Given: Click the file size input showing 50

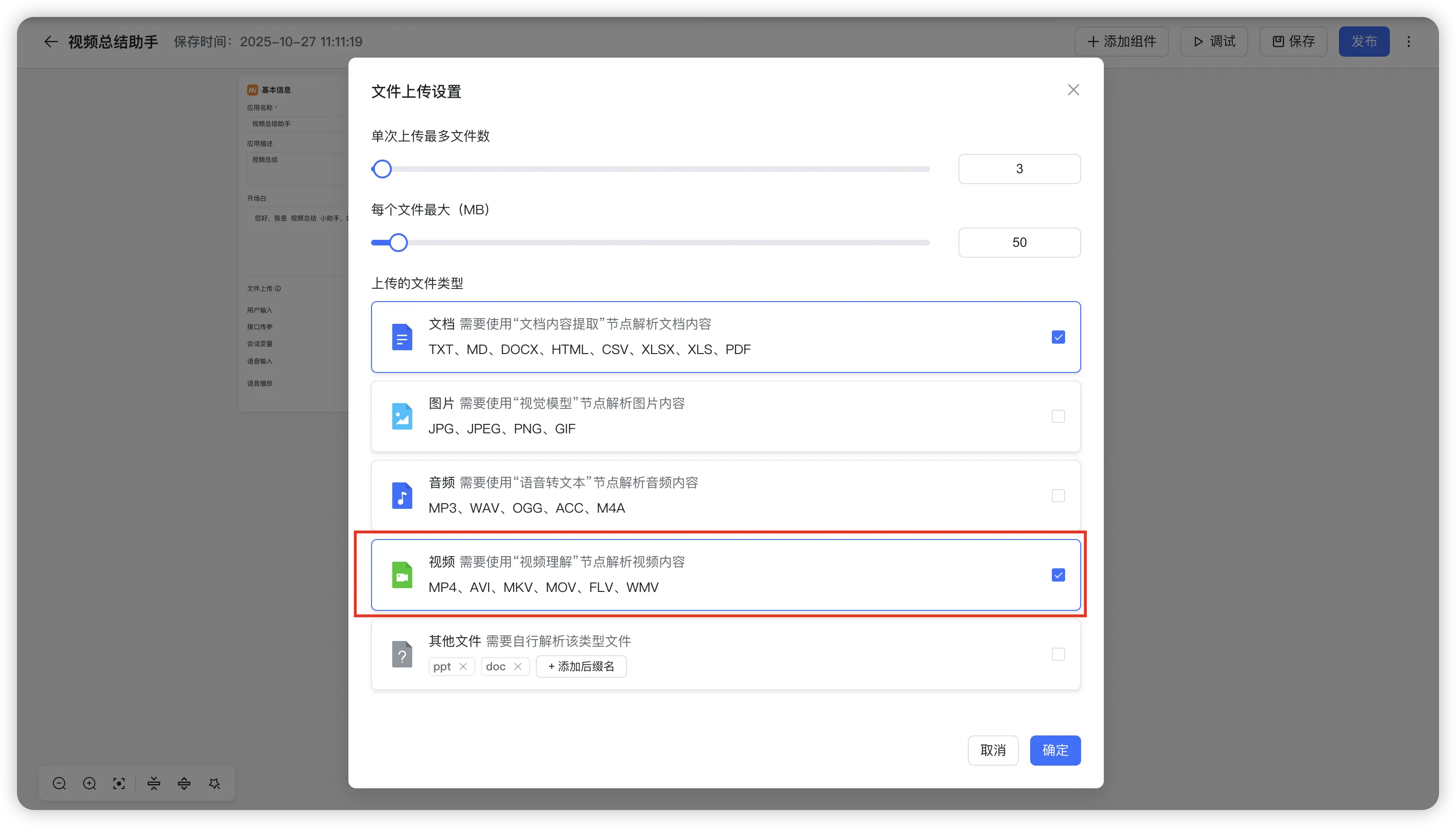Looking at the screenshot, I should [x=1018, y=243].
